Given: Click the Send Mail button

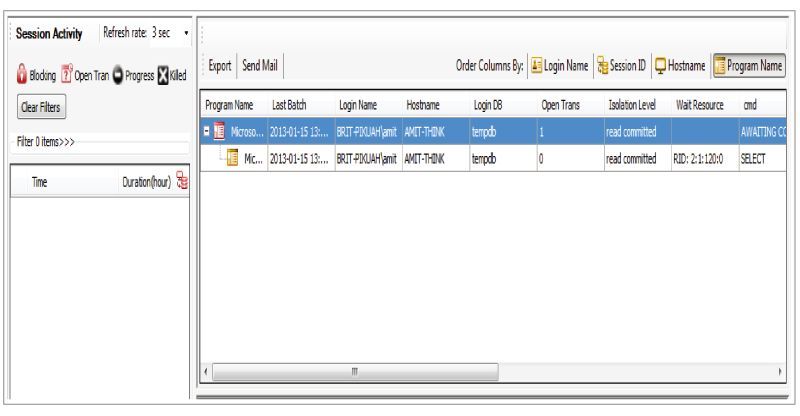Looking at the screenshot, I should (x=260, y=65).
